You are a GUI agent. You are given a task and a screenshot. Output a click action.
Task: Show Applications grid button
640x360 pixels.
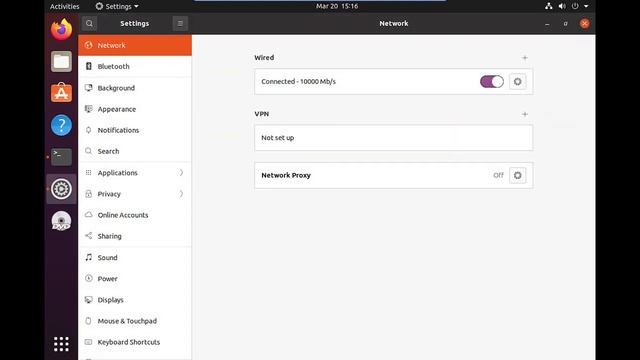coord(61,344)
